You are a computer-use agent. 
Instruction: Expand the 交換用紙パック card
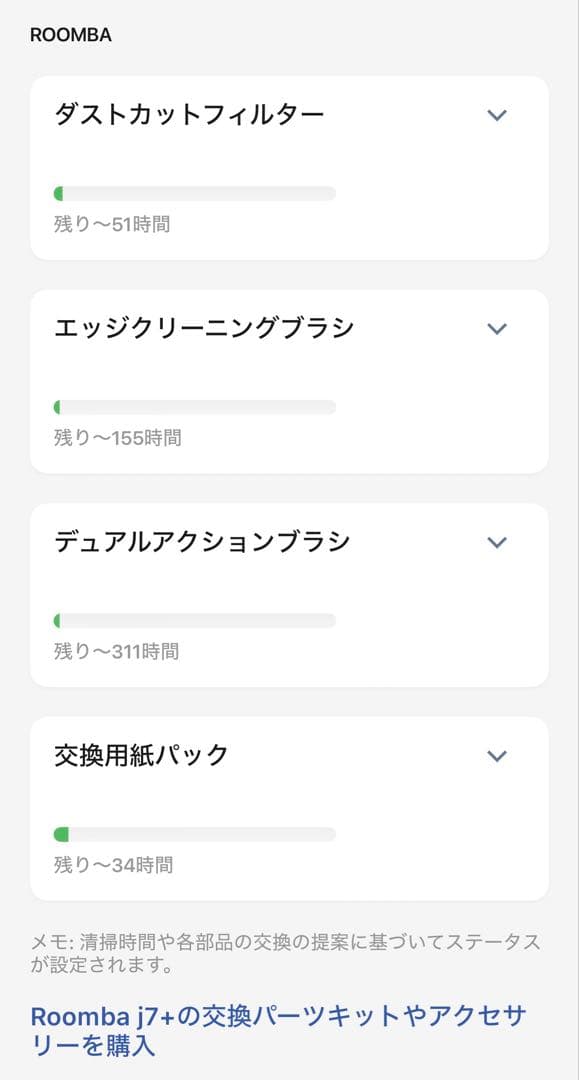point(290,757)
